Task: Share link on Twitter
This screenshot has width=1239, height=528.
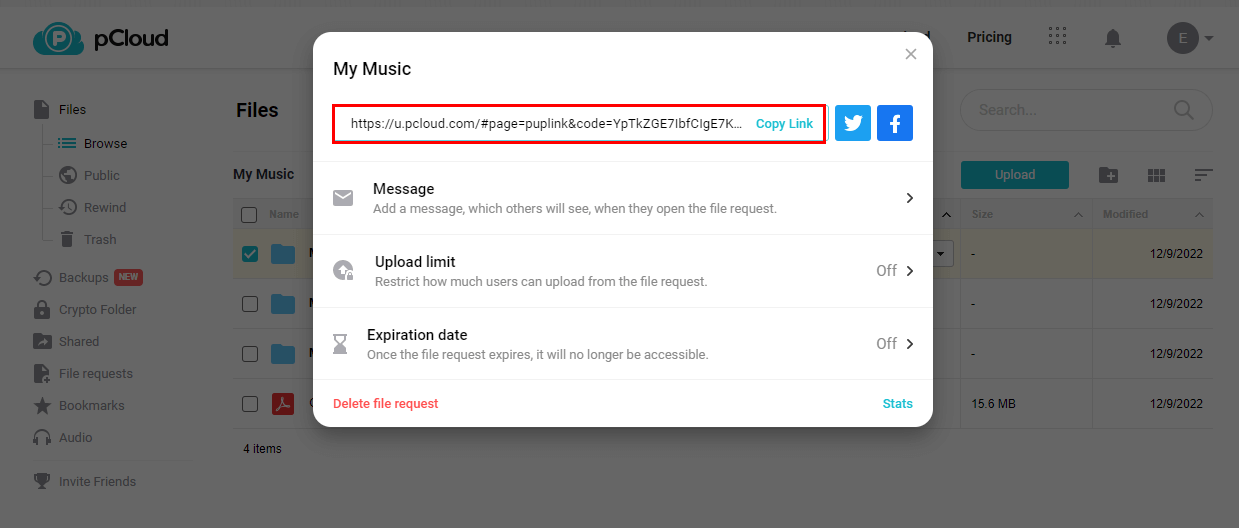Action: click(x=853, y=124)
